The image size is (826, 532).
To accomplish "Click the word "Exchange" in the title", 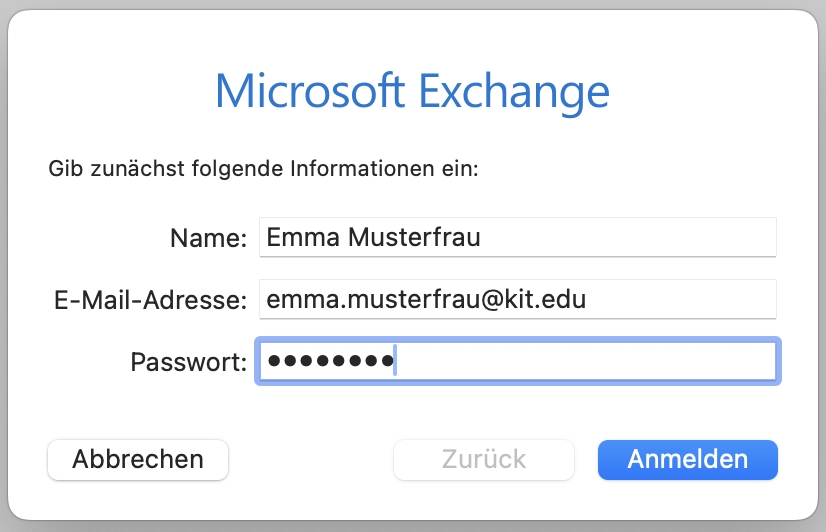I will point(514,92).
